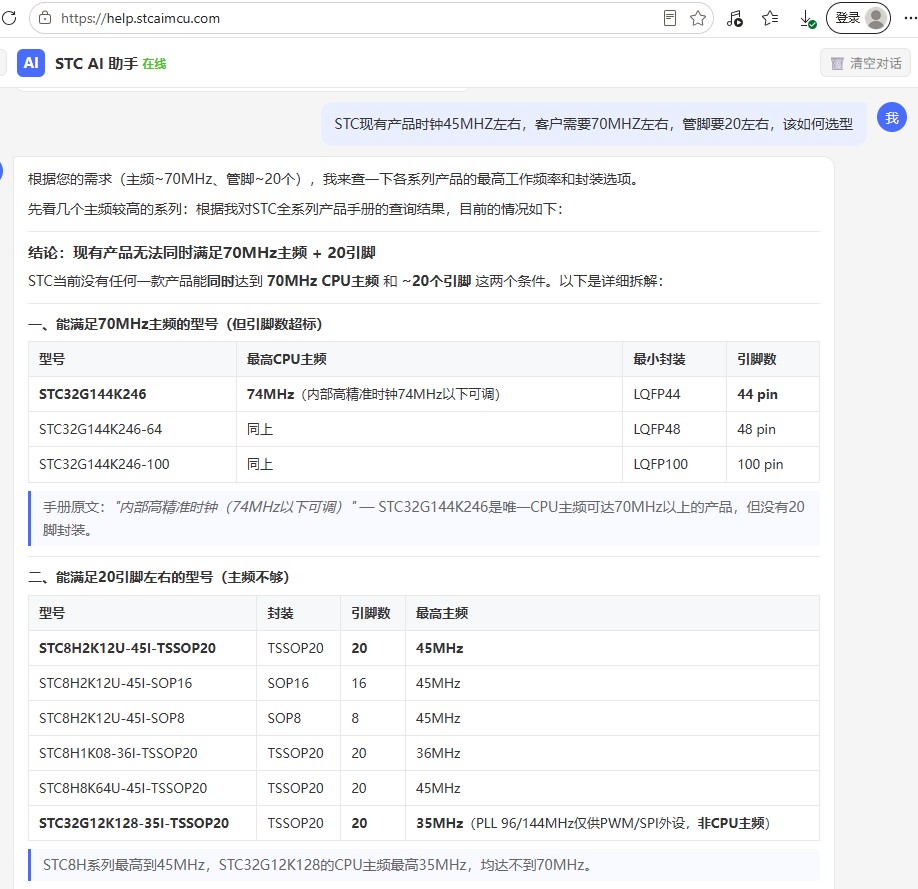Click the 35MHz PLL note cell
The width and height of the screenshot is (918, 889).
[x=612, y=823]
